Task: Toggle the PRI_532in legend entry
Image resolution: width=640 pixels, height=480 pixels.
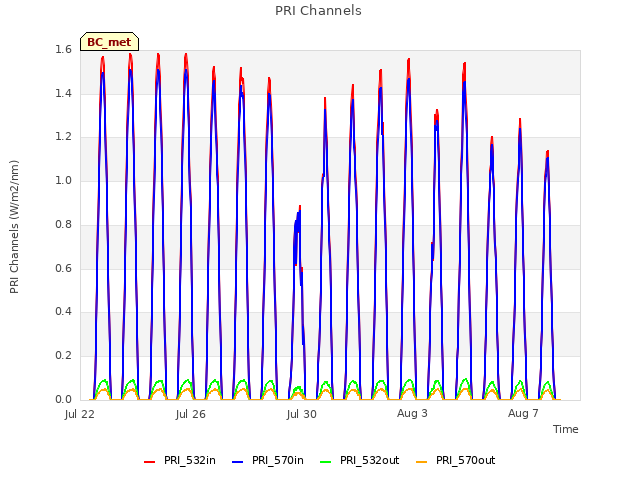Action: pos(180,461)
